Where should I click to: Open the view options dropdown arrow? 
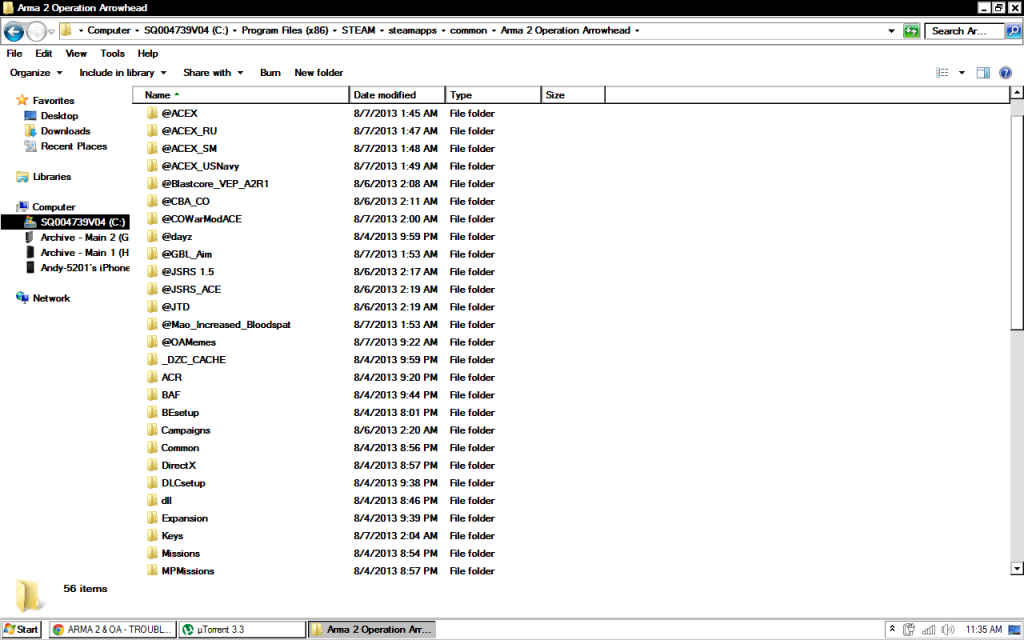pos(962,73)
